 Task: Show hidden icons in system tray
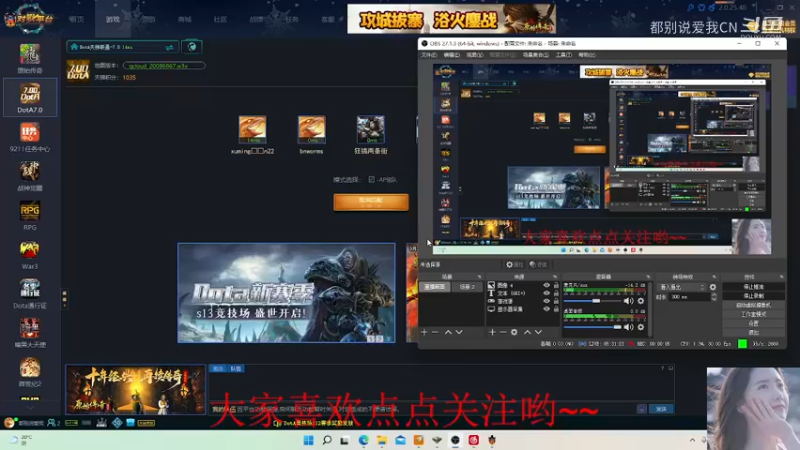[692, 440]
